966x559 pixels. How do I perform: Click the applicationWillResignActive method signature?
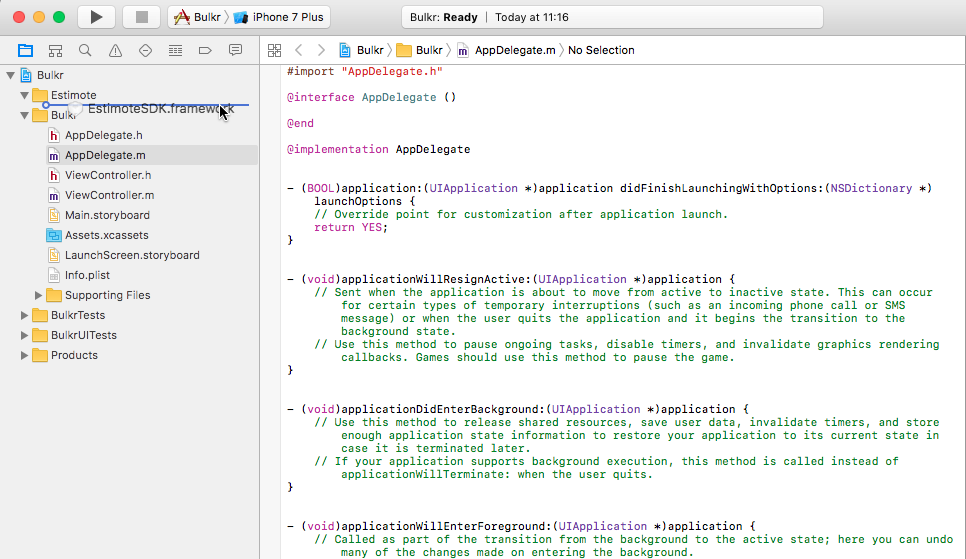[511, 279]
